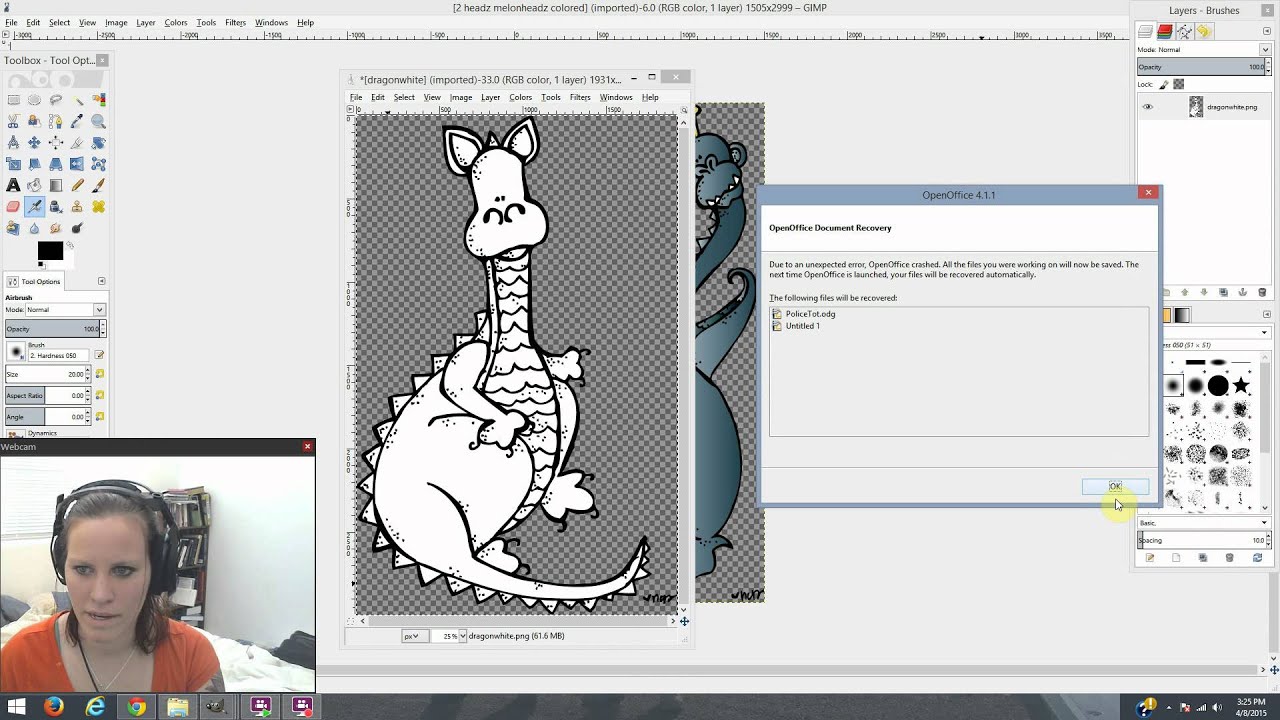Toggle visibility eye of dragonwhite.png layer
1280x720 pixels.
click(x=1147, y=107)
